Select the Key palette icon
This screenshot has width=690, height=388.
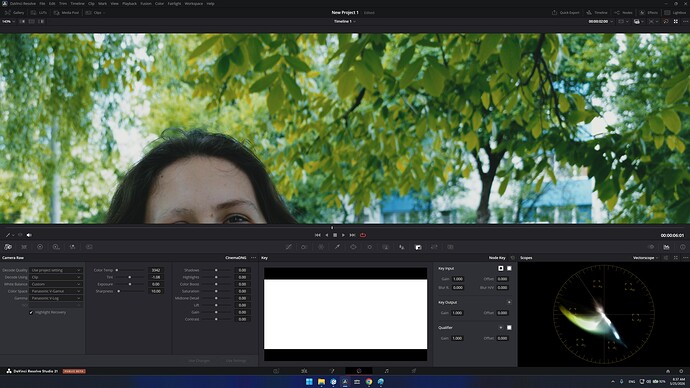(418, 247)
